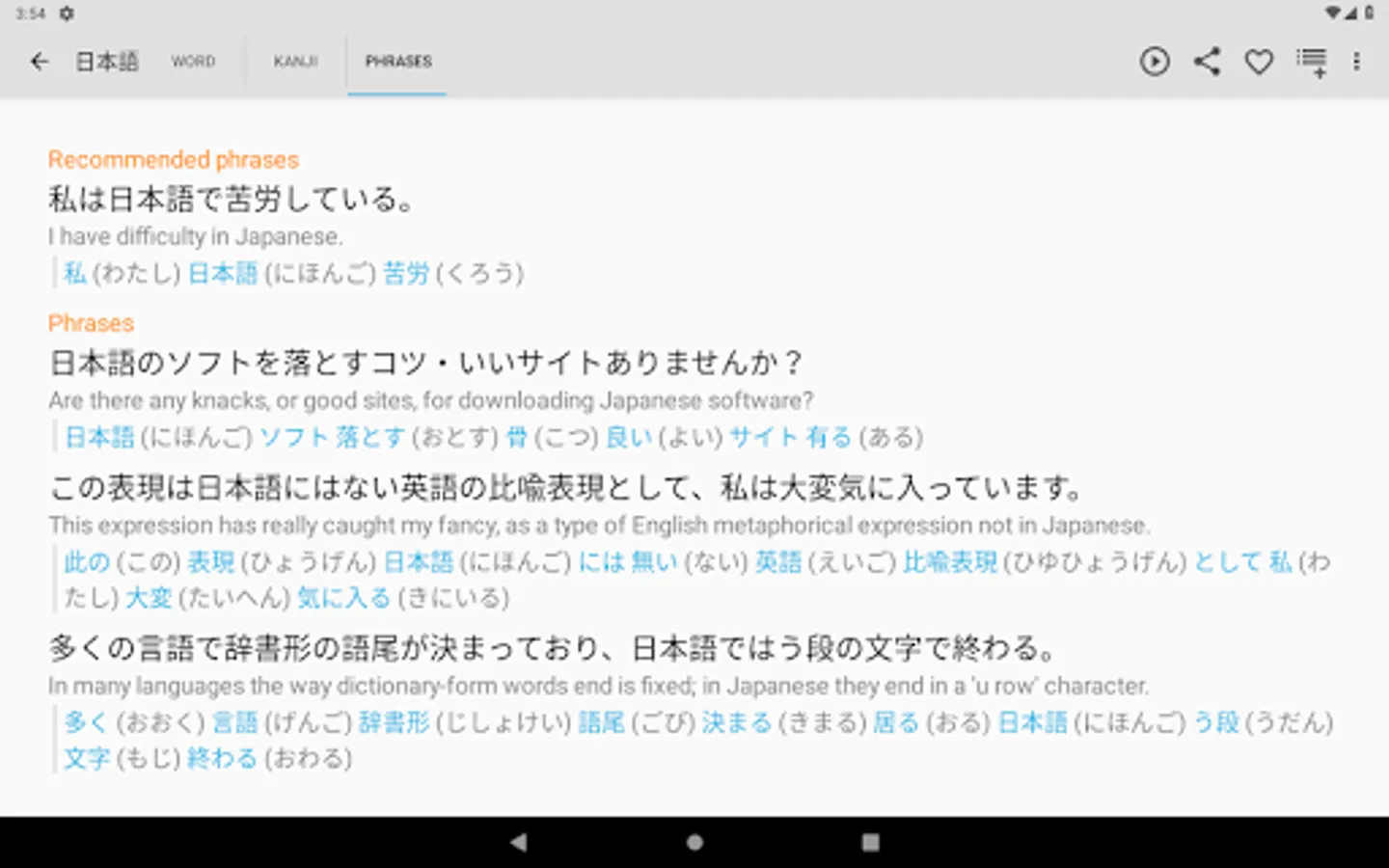The width and height of the screenshot is (1389, 868).
Task: Switch to the WORD tab
Action: point(194,61)
